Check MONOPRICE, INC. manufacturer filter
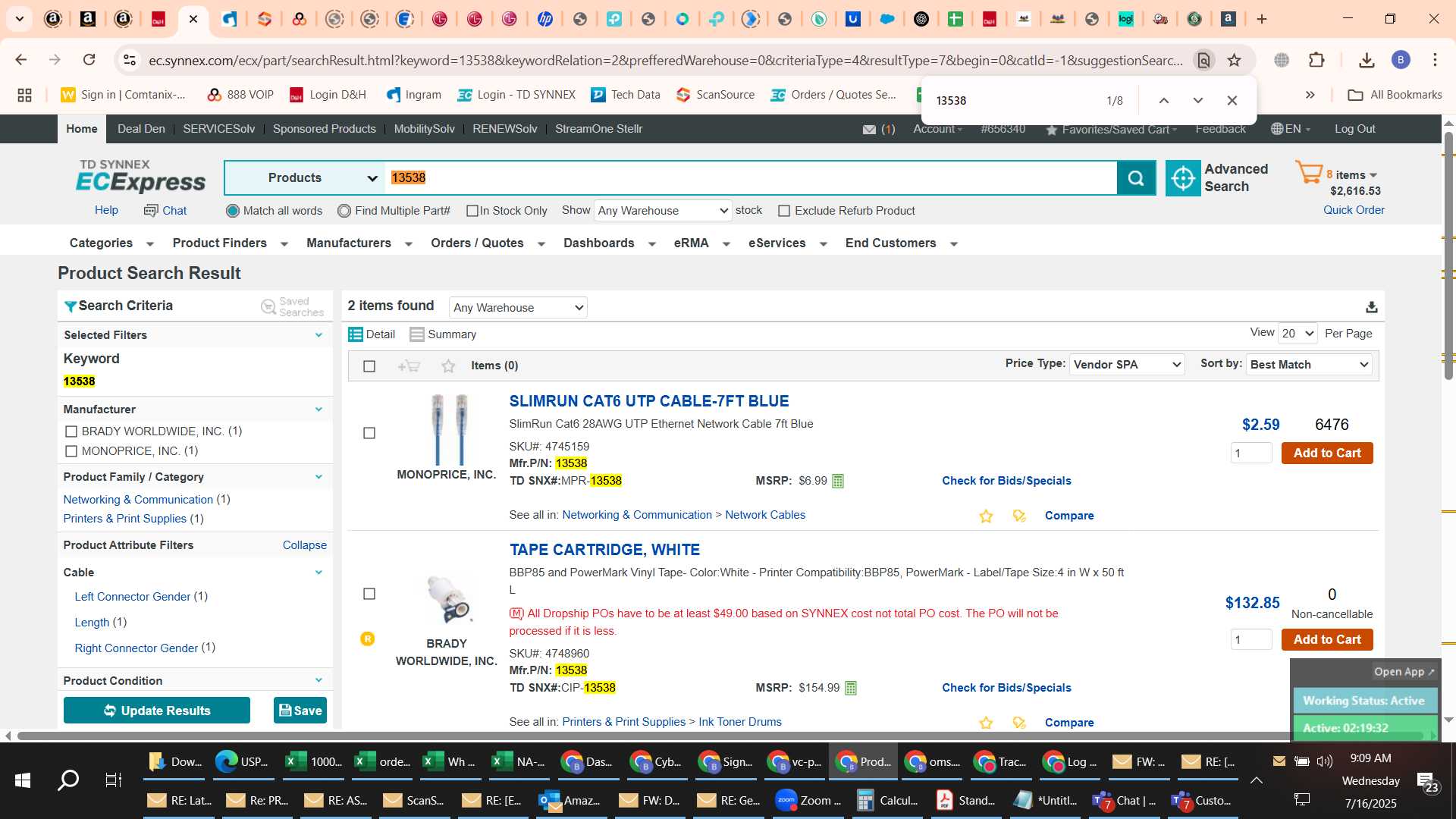 pyautogui.click(x=71, y=451)
